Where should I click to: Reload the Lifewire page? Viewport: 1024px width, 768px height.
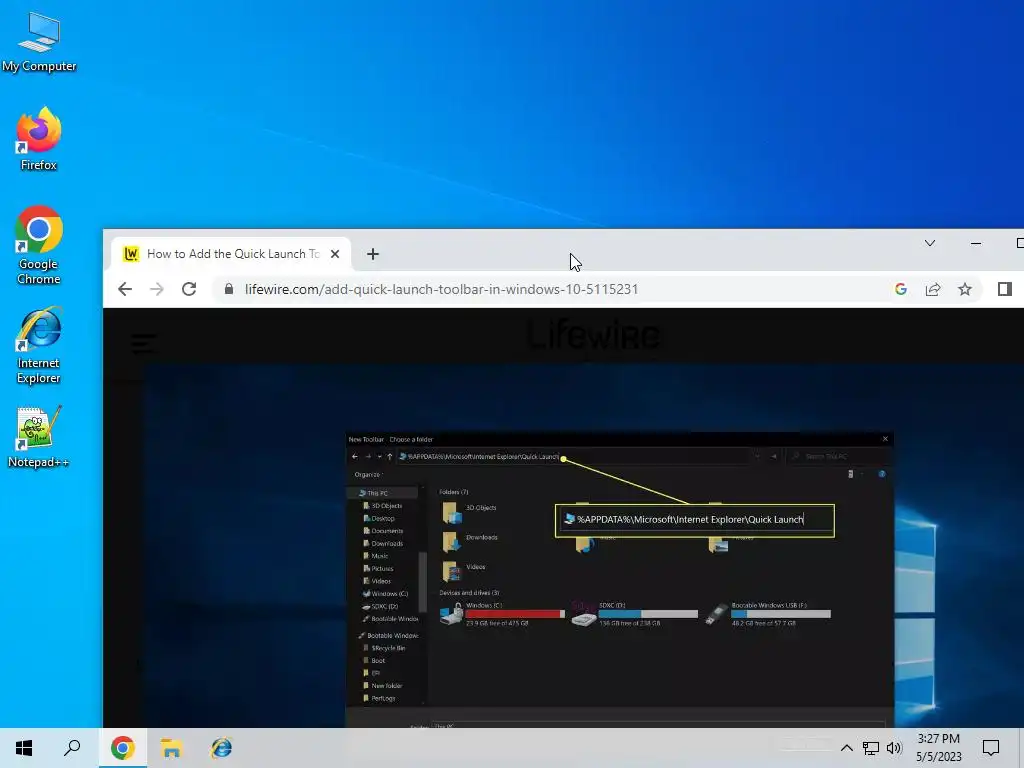coord(189,289)
